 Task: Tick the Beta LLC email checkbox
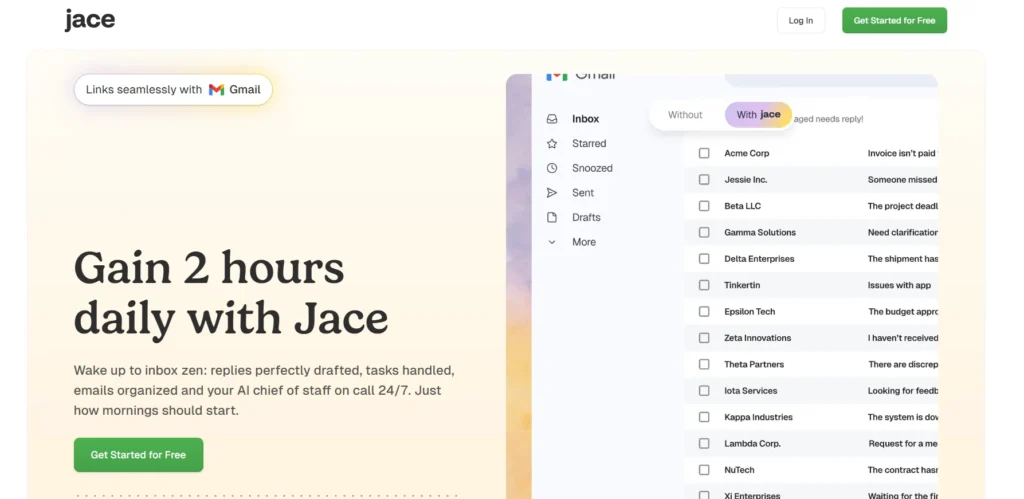704,206
